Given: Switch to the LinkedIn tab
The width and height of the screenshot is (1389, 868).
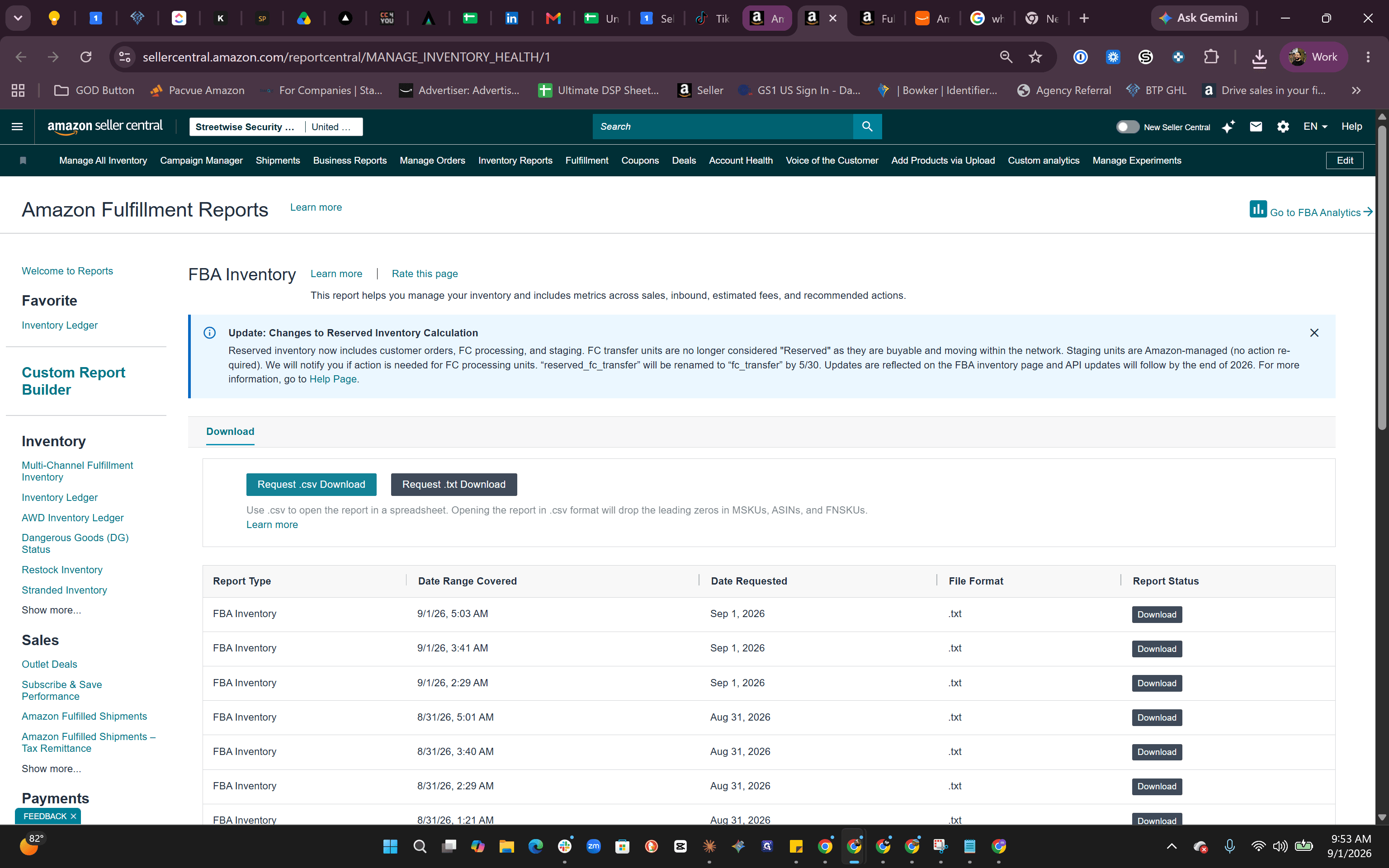Looking at the screenshot, I should pyautogui.click(x=511, y=19).
